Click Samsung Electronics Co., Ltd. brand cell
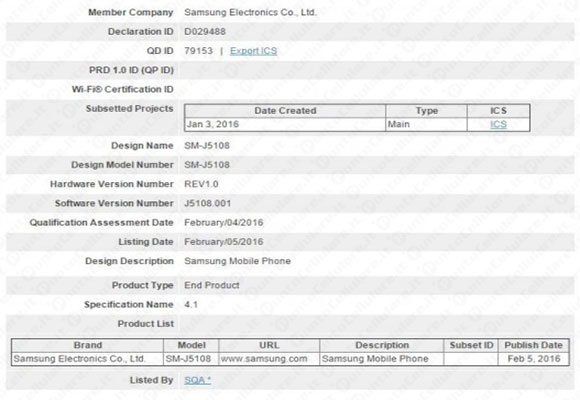Viewport: 580px width, 400px height. tap(87, 359)
